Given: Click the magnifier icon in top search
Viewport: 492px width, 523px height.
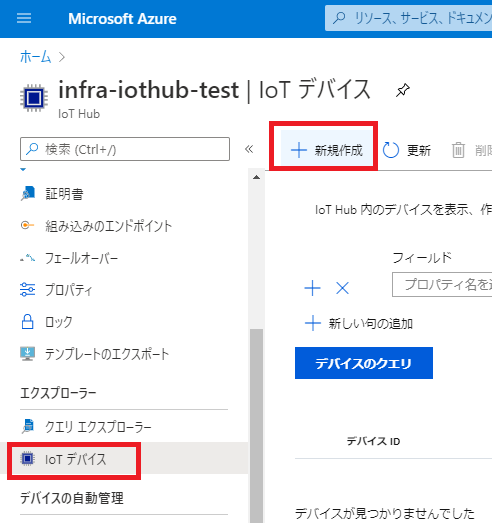Looking at the screenshot, I should 339,18.
